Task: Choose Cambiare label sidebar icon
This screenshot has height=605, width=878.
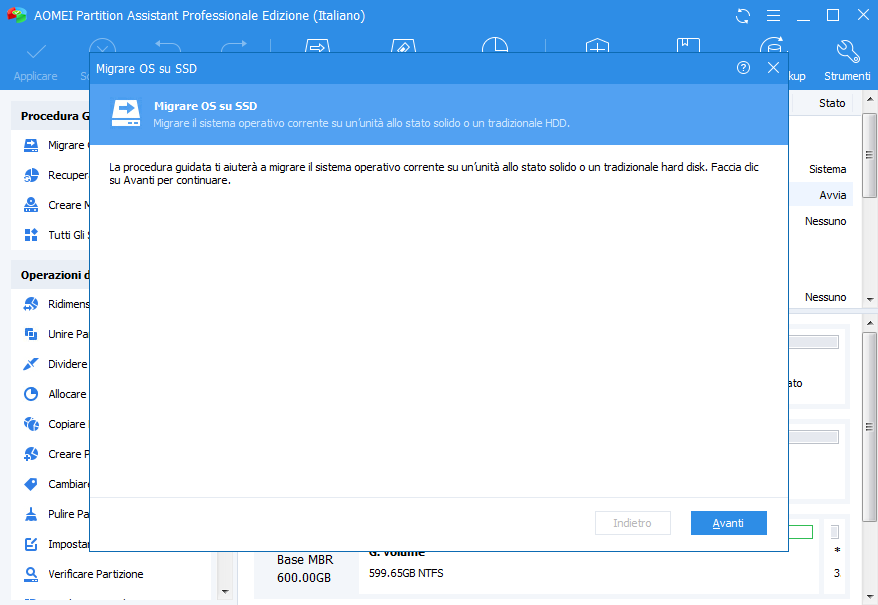Action: [x=31, y=484]
